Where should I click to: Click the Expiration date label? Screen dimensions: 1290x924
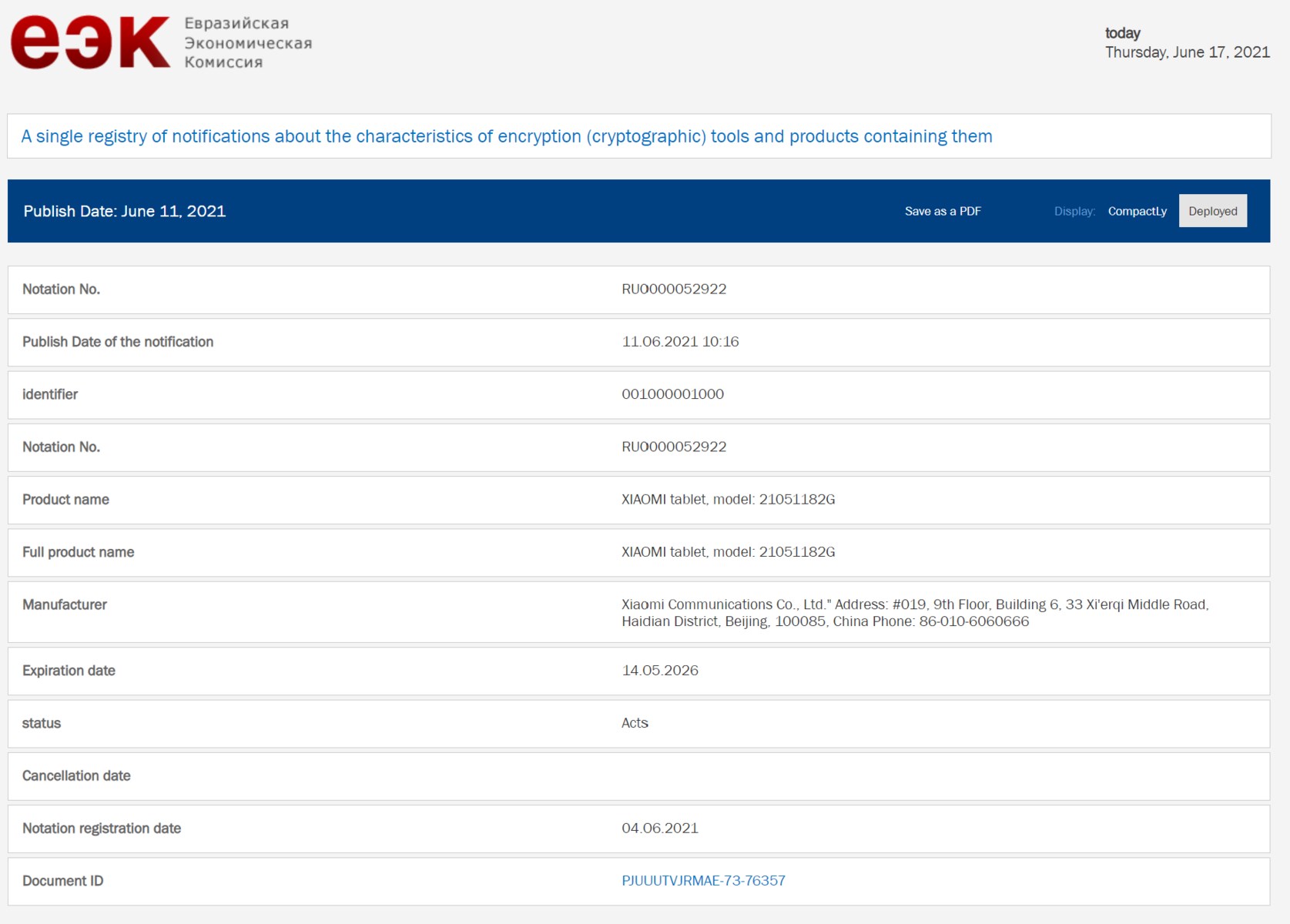coord(69,670)
